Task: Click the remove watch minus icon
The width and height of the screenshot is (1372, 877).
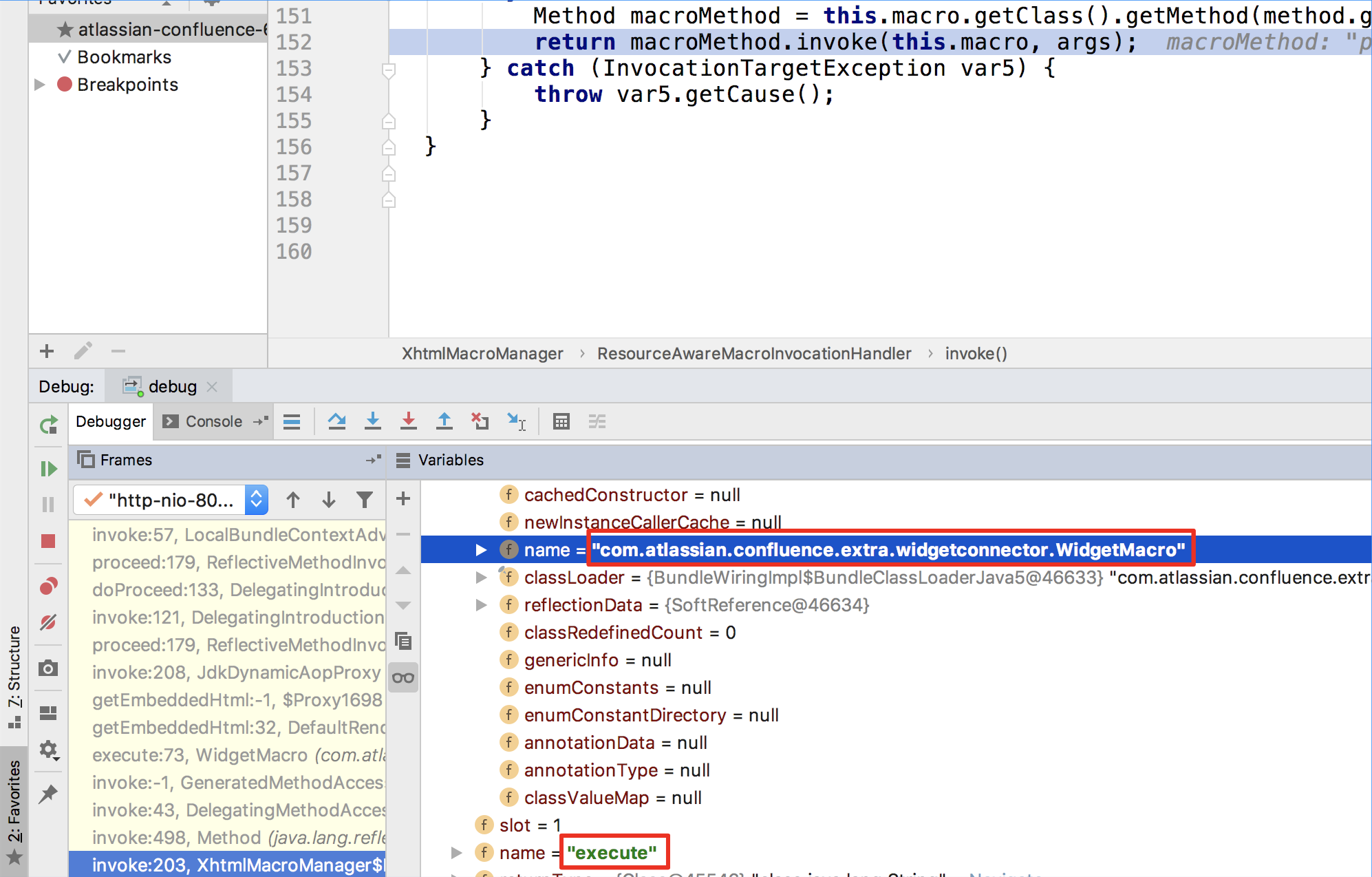Action: coord(403,534)
